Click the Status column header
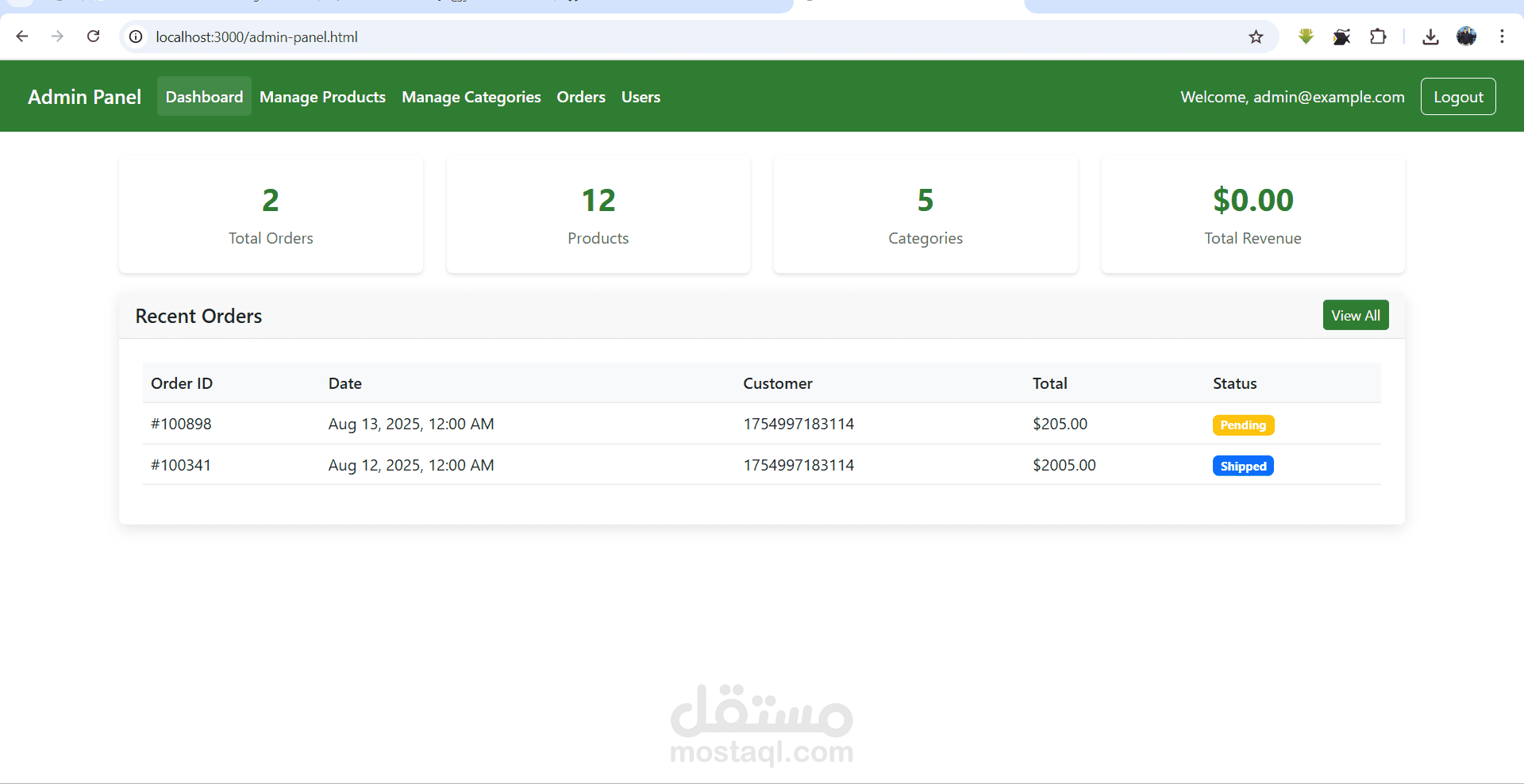The height and width of the screenshot is (784, 1524). click(1234, 383)
